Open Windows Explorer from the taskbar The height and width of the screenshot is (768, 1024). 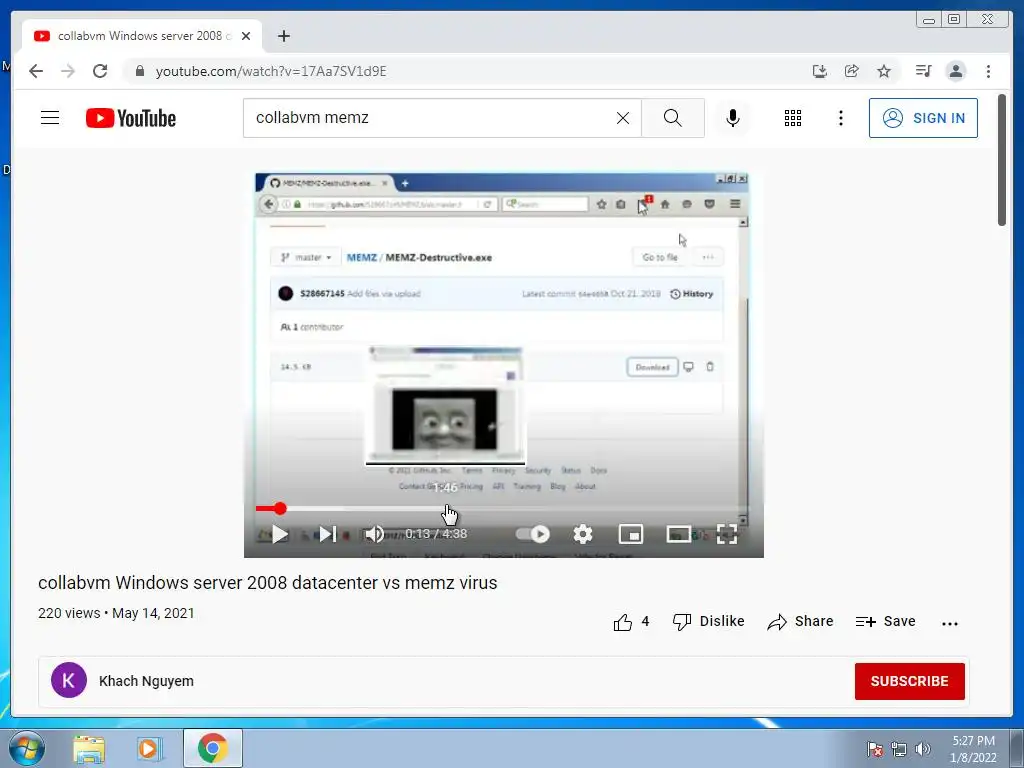[x=89, y=748]
